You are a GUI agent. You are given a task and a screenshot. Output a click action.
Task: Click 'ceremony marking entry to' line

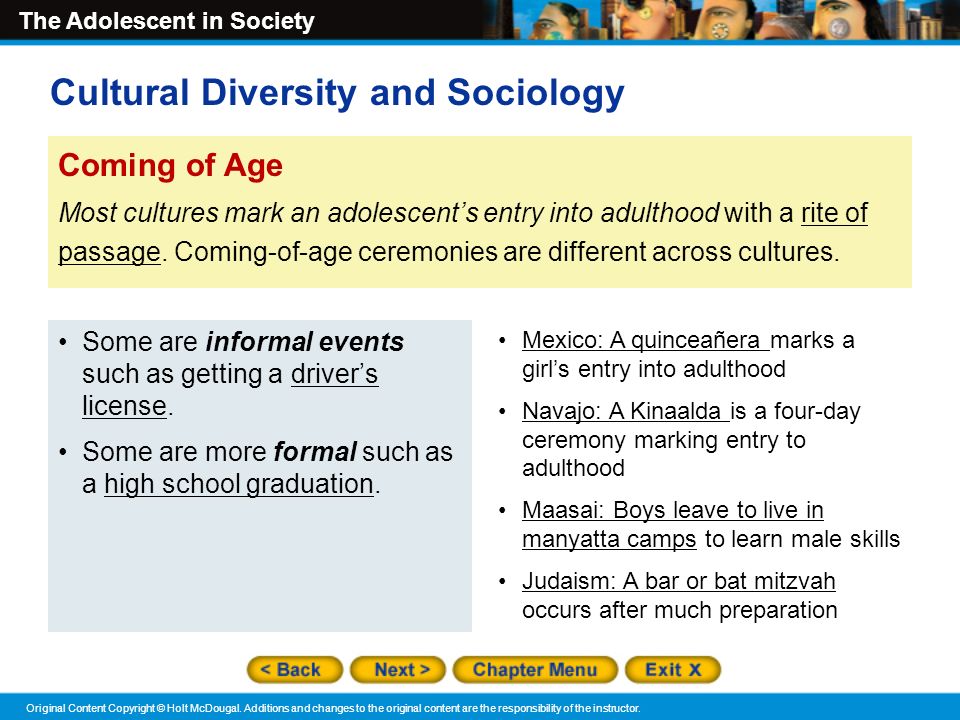click(x=664, y=440)
